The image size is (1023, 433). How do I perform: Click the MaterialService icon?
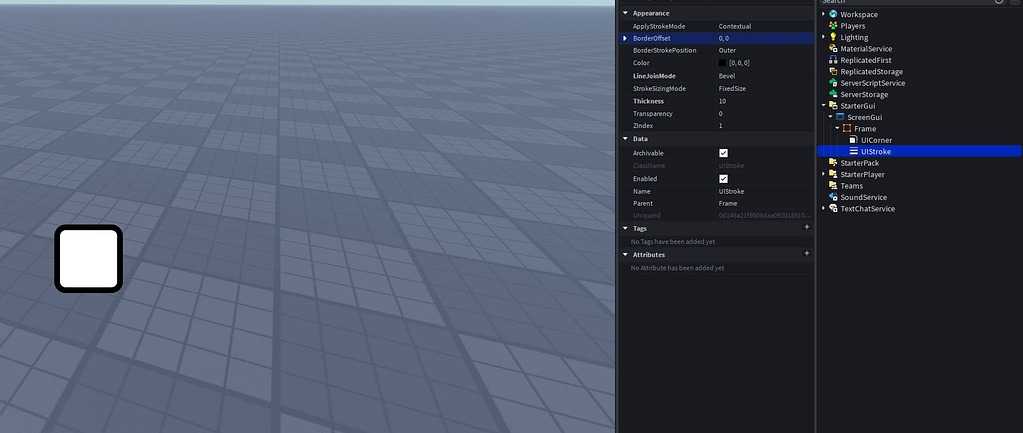(833, 48)
